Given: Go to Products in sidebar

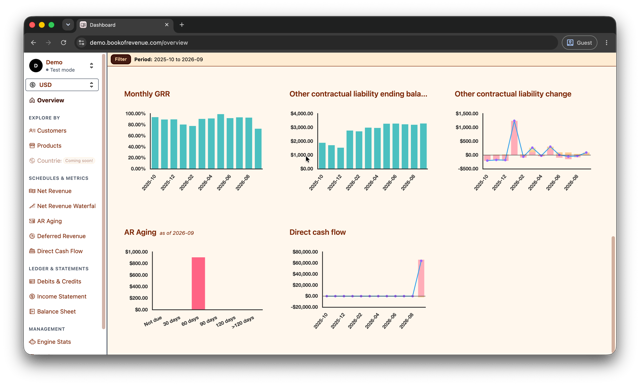Looking at the screenshot, I should pyautogui.click(x=49, y=146).
